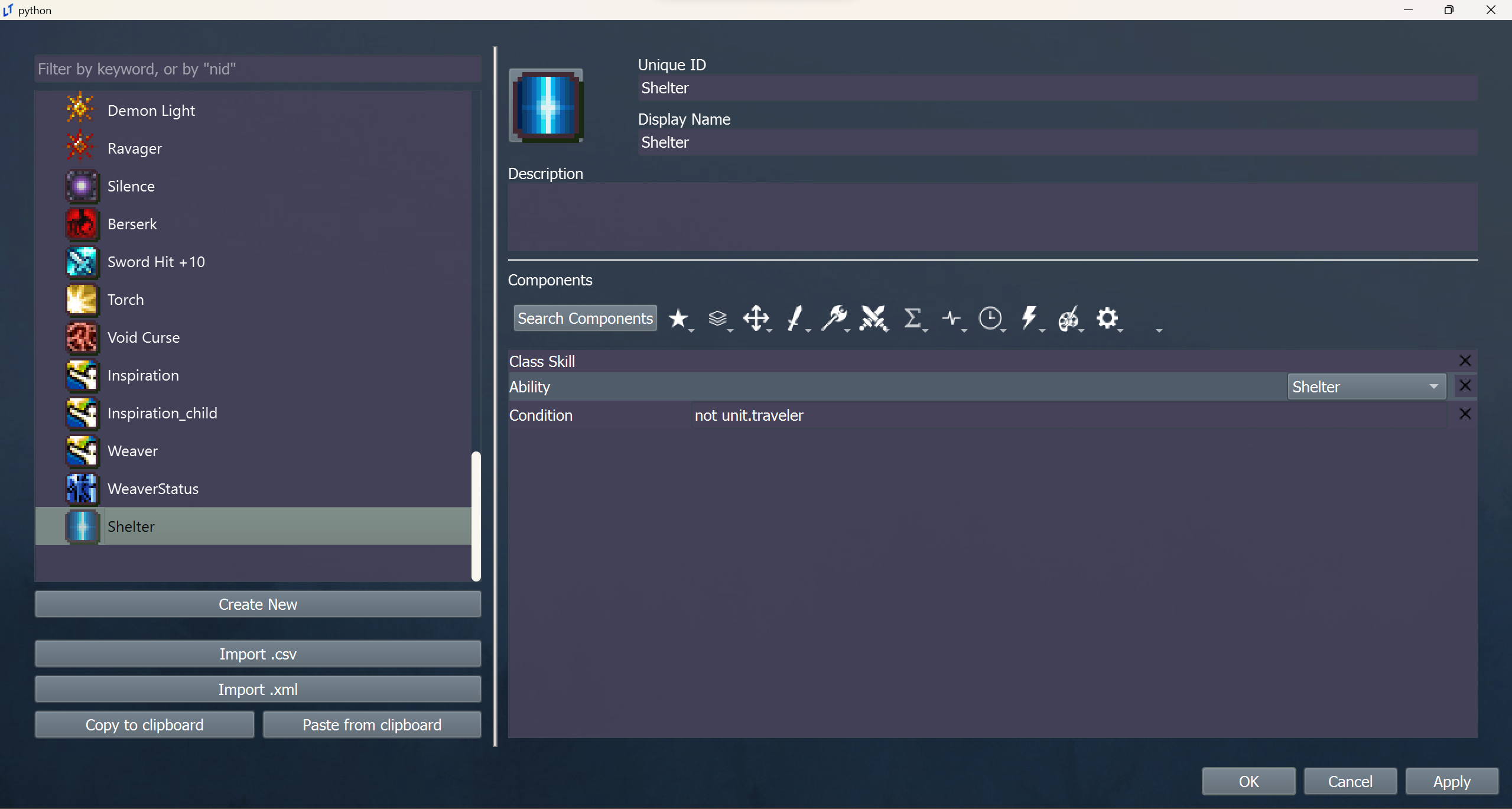Select the Berserk list row text

click(132, 224)
